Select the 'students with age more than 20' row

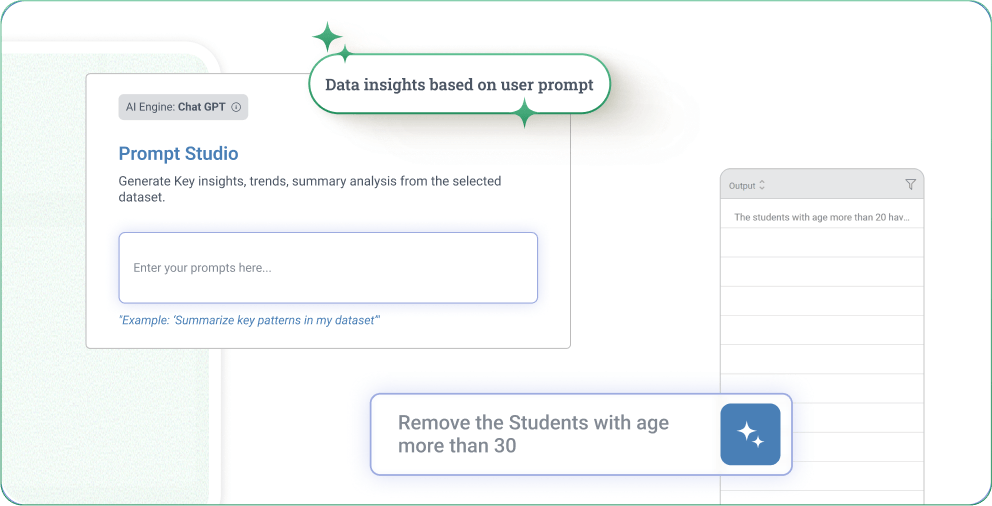pyautogui.click(x=822, y=216)
